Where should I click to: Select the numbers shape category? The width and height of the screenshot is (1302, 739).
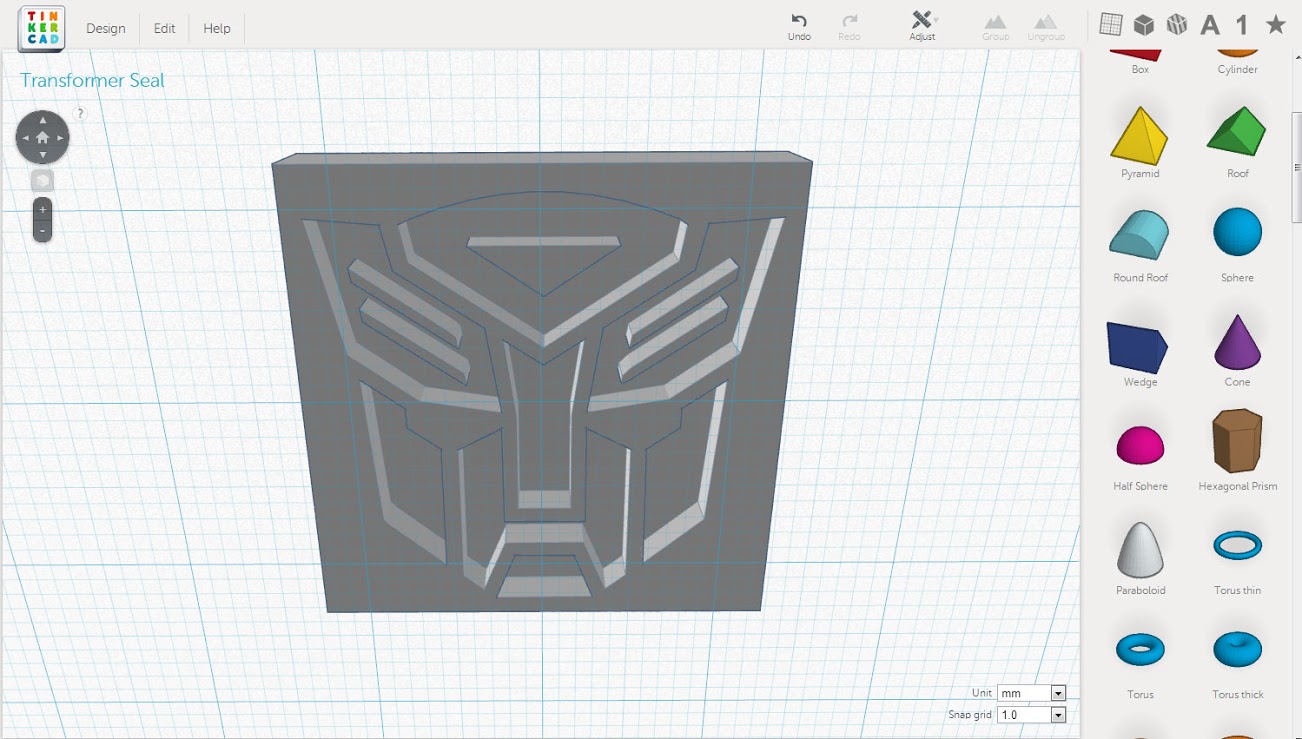pos(1242,25)
